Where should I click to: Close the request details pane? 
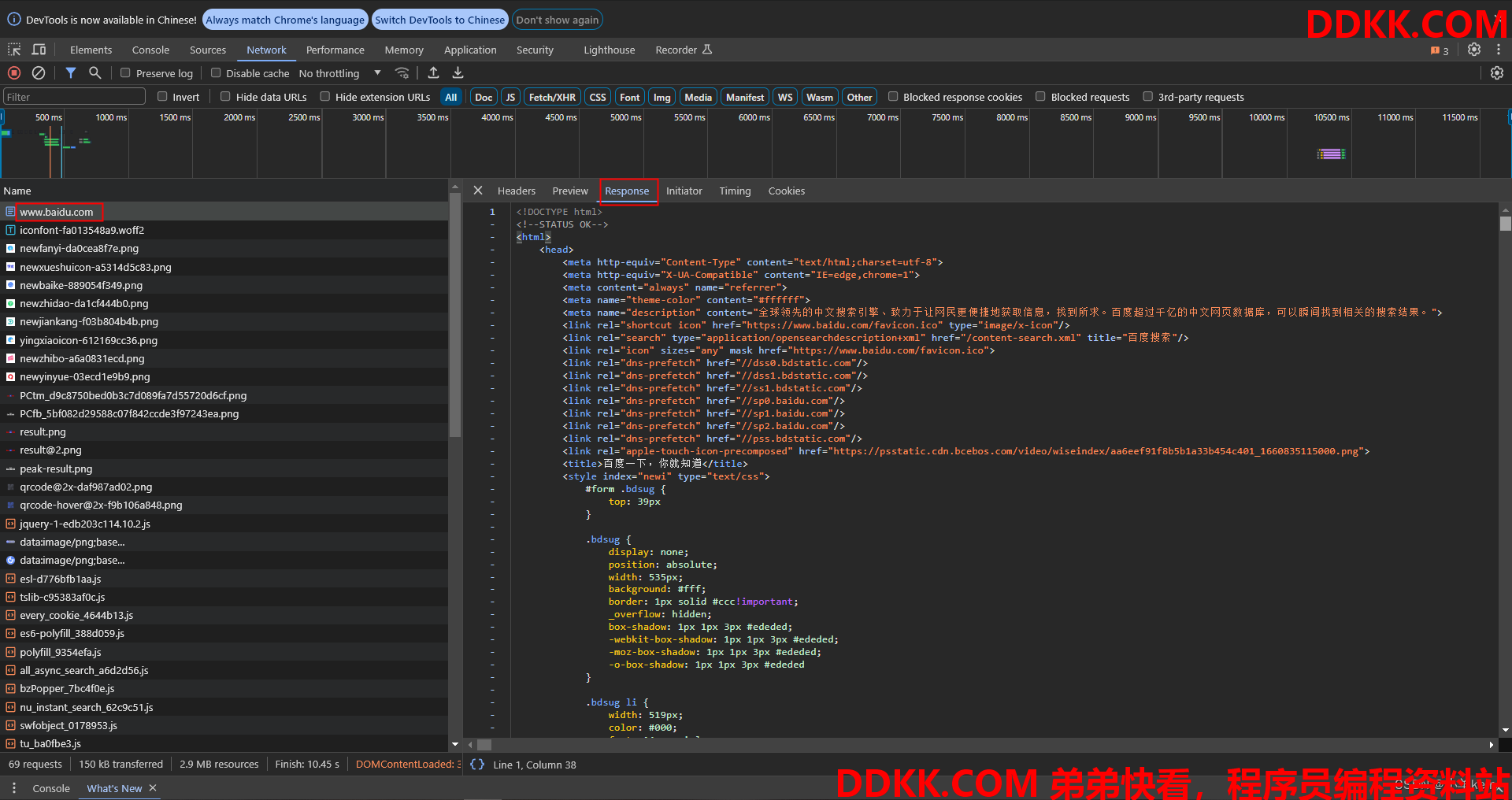pos(478,191)
